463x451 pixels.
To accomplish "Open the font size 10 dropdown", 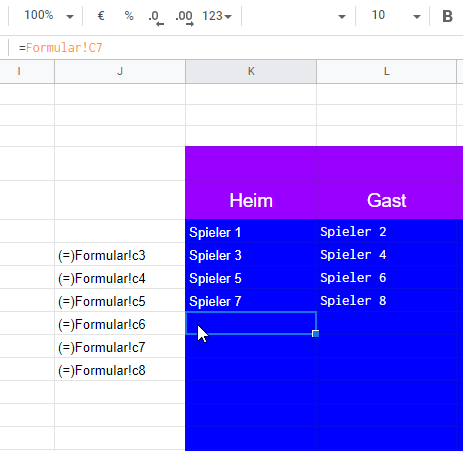I will tap(395, 16).
